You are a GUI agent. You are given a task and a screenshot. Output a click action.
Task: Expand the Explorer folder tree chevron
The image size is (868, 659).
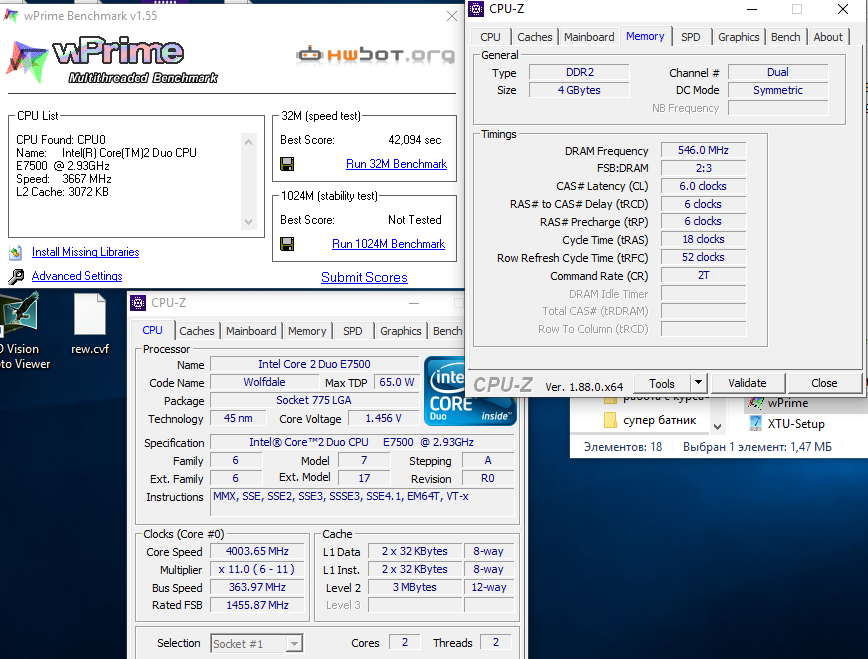click(x=717, y=426)
